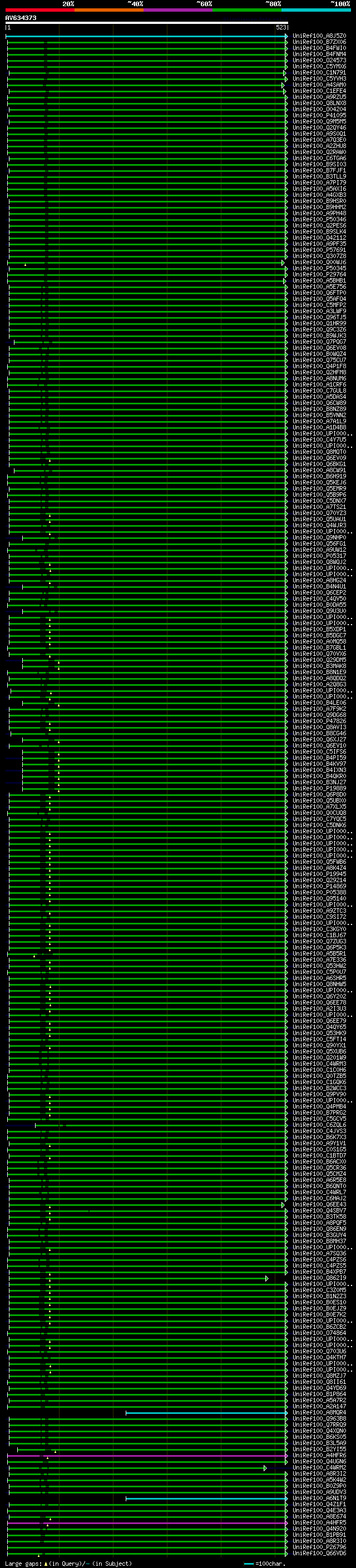Open hit UniRef100_C5IFS6
This screenshot has width=356, height=1568.
pyautogui.click(x=319, y=752)
